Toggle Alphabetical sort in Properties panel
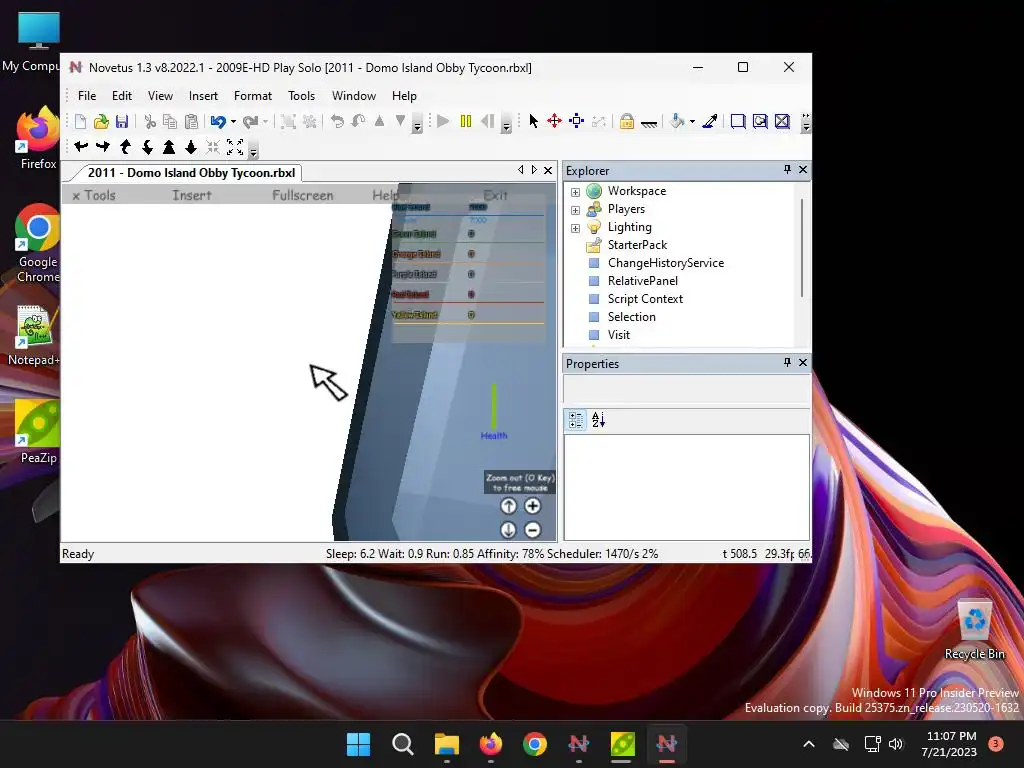This screenshot has width=1024, height=768. [x=598, y=420]
